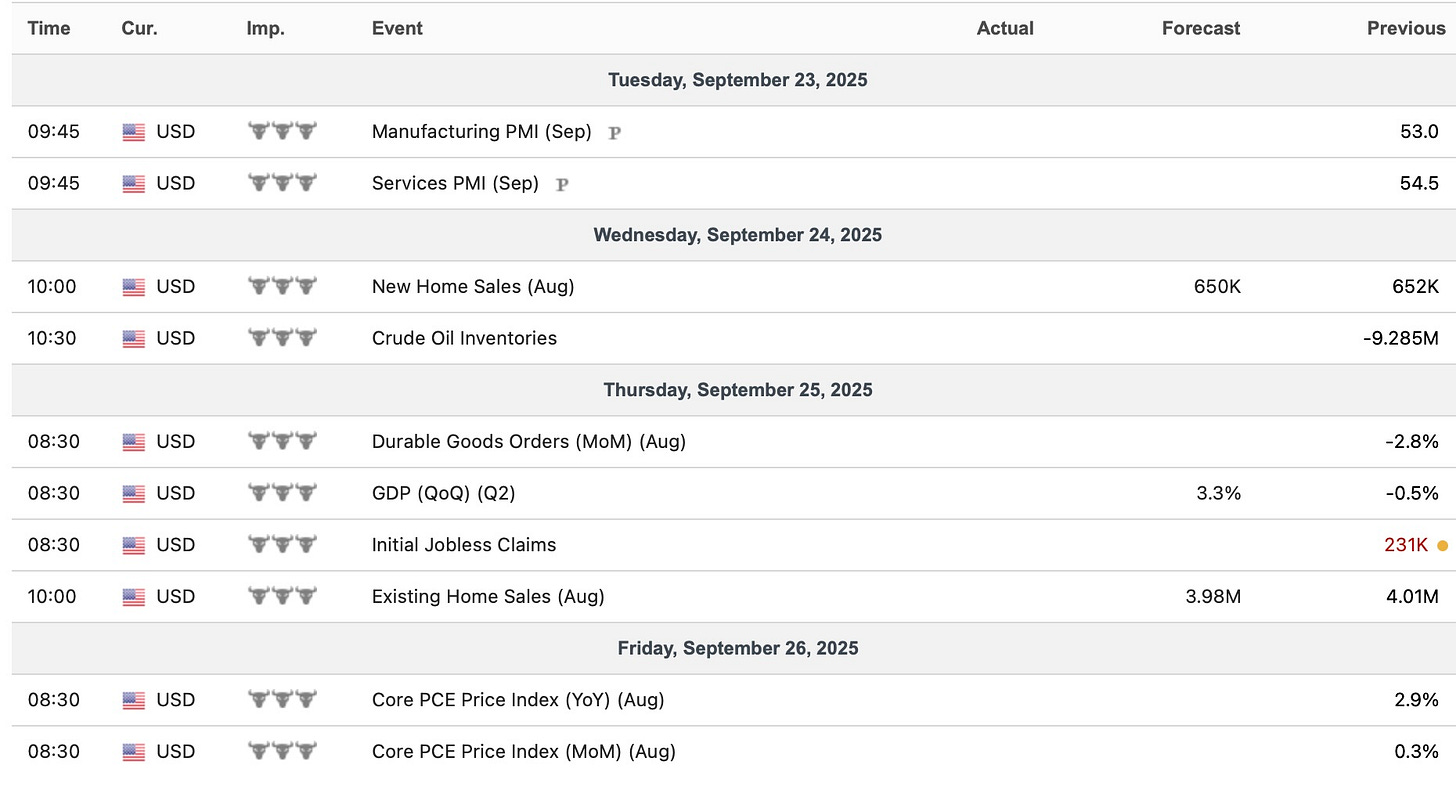Click the bull importance icons for Crude Oil Inventories
Image resolution: width=1456 pixels, height=798 pixels.
tap(282, 338)
